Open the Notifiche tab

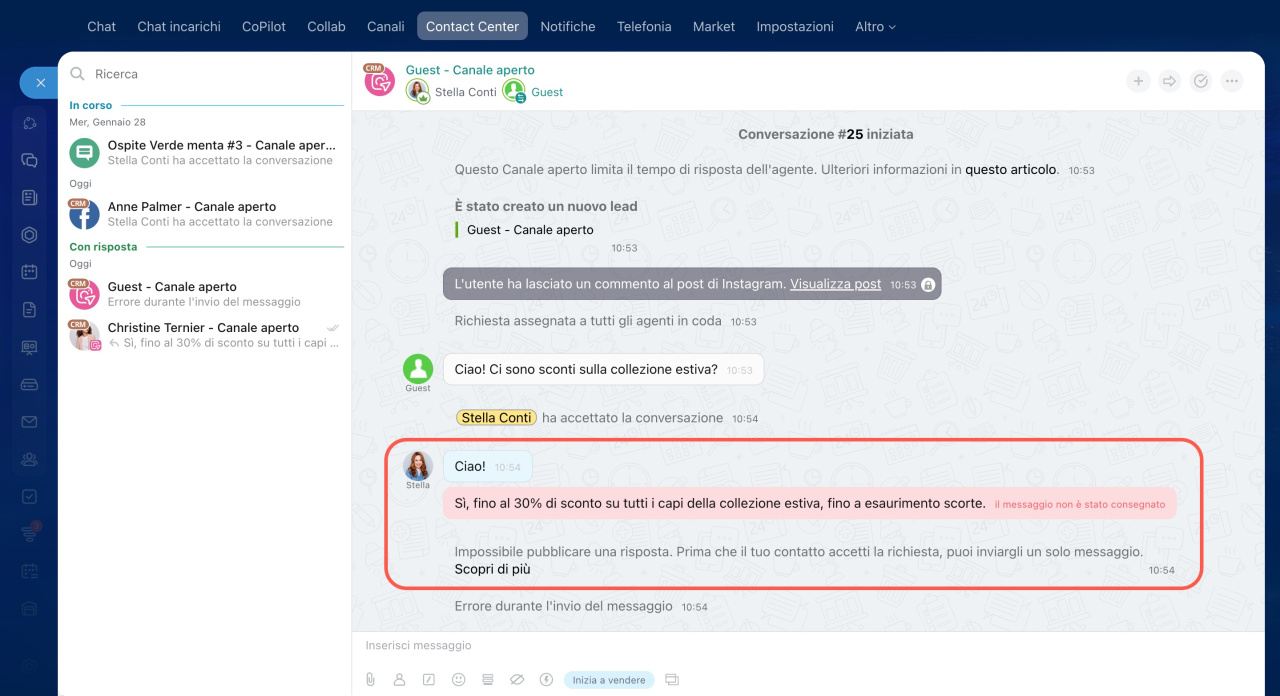point(568,27)
